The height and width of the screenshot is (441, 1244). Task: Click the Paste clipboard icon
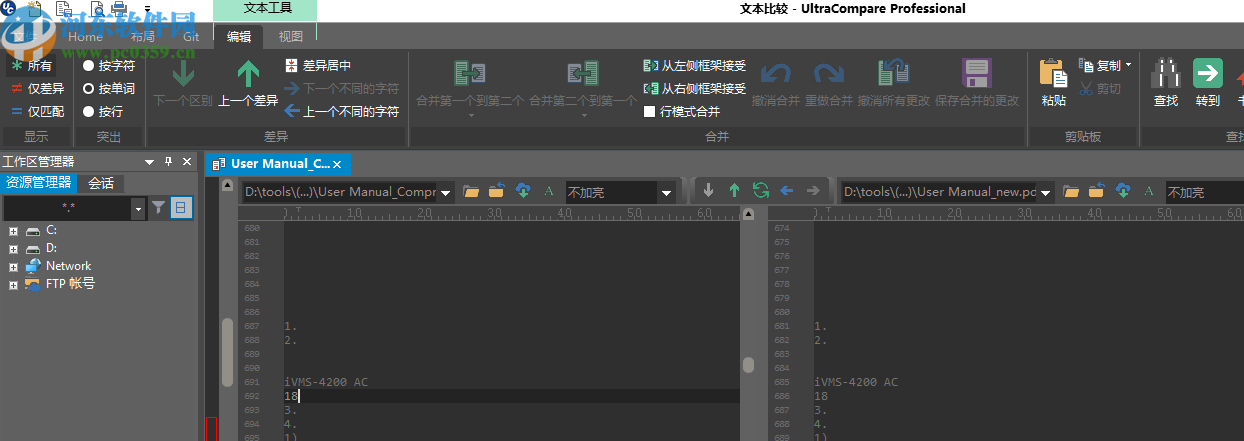[1054, 74]
